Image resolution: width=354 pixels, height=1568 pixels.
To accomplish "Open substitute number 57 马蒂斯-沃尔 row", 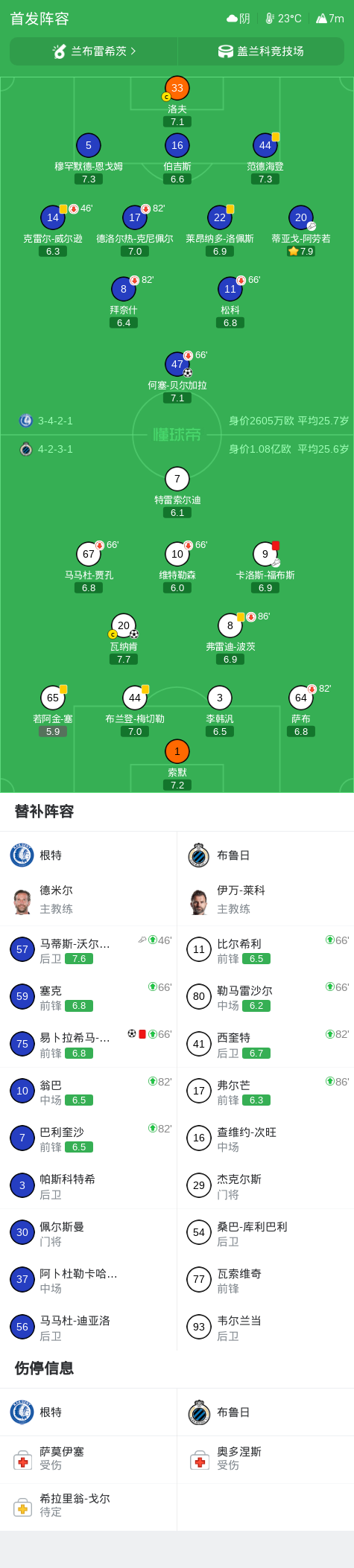I will point(89,949).
